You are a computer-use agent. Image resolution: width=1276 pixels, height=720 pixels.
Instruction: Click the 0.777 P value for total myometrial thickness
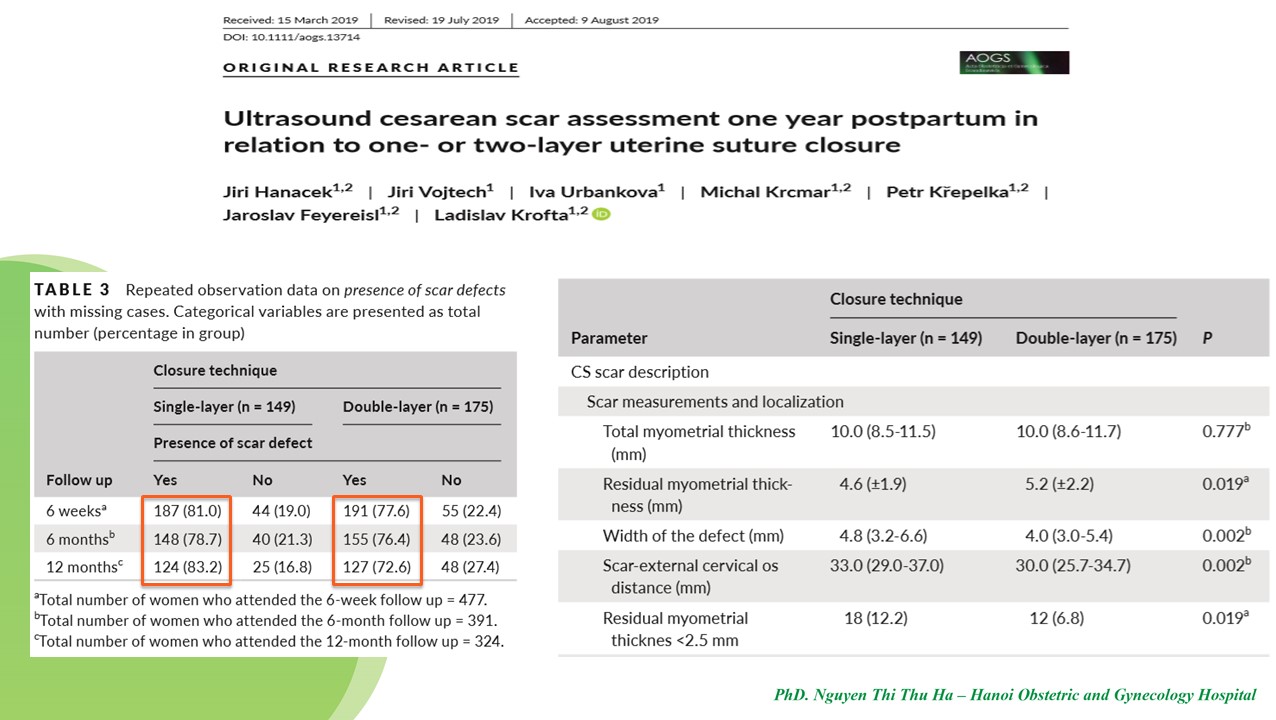1225,431
